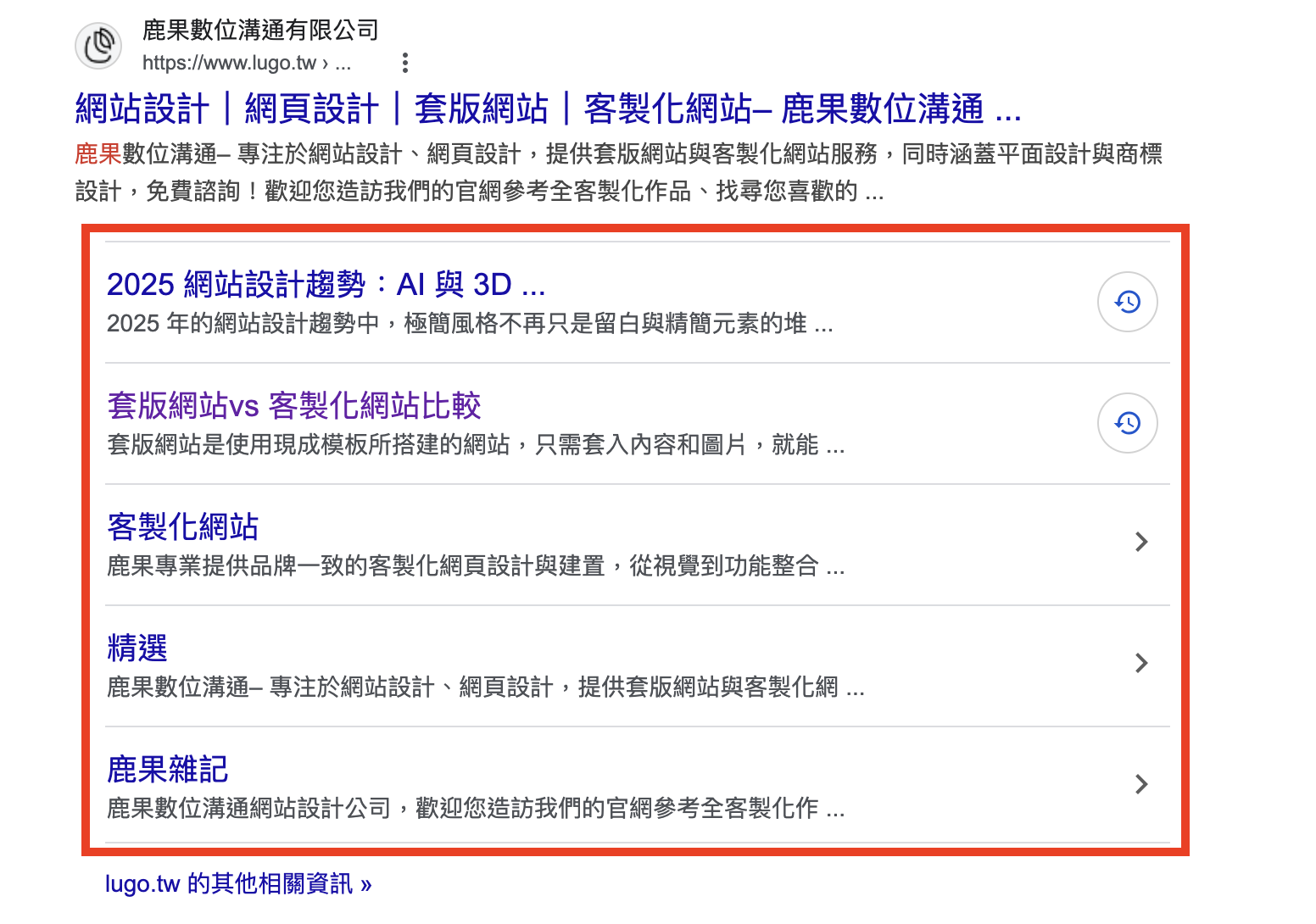Expand the 客製化網站 sitelink chevron
Screen dimensions: 1316x924
coord(1141,542)
